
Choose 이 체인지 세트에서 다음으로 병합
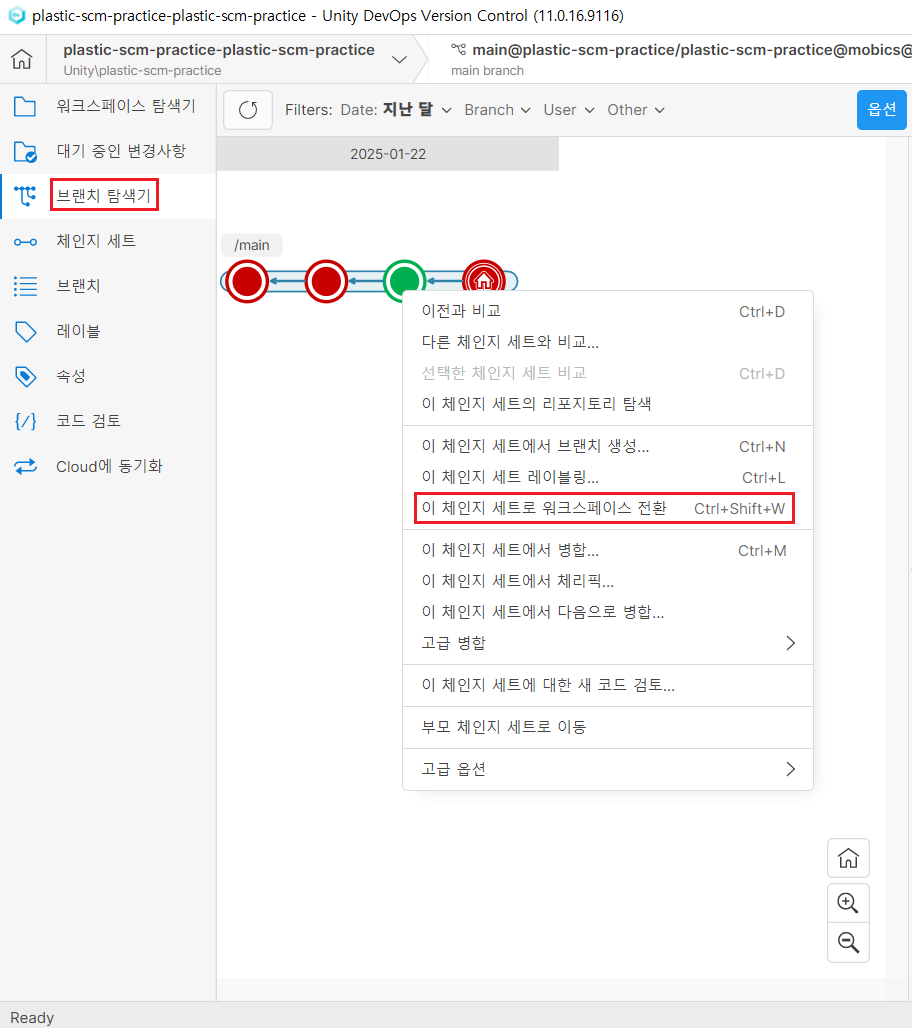[x=608, y=612]
